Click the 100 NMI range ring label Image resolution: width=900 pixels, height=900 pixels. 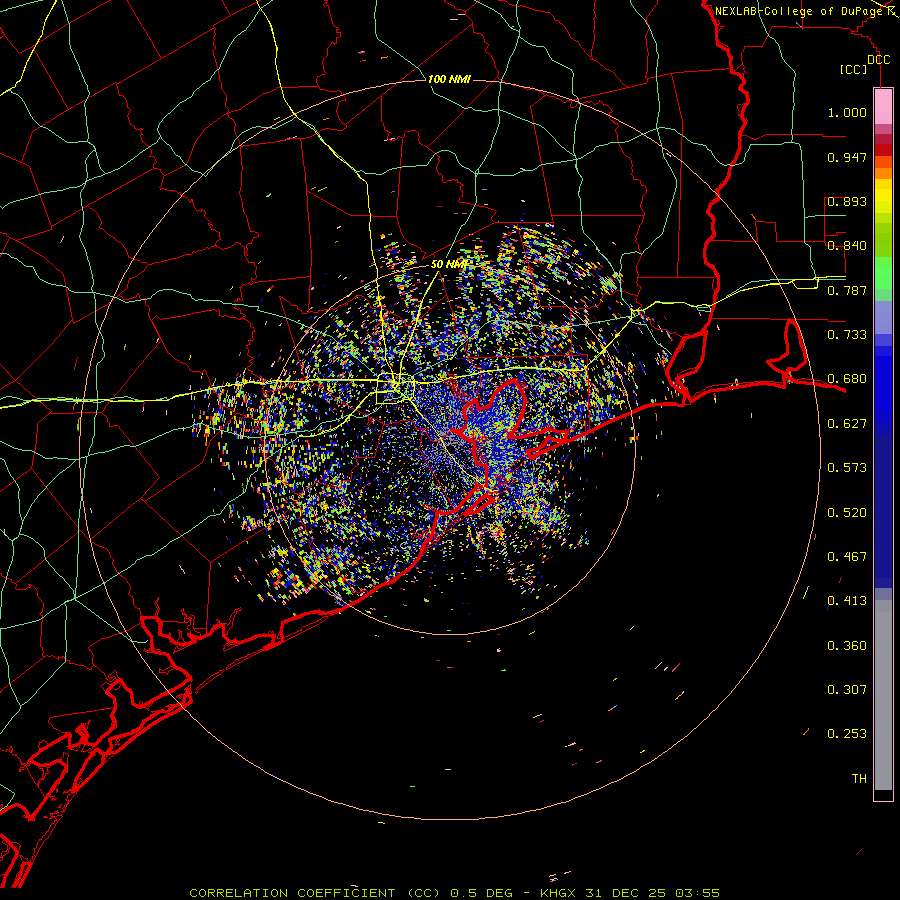pyautogui.click(x=449, y=79)
